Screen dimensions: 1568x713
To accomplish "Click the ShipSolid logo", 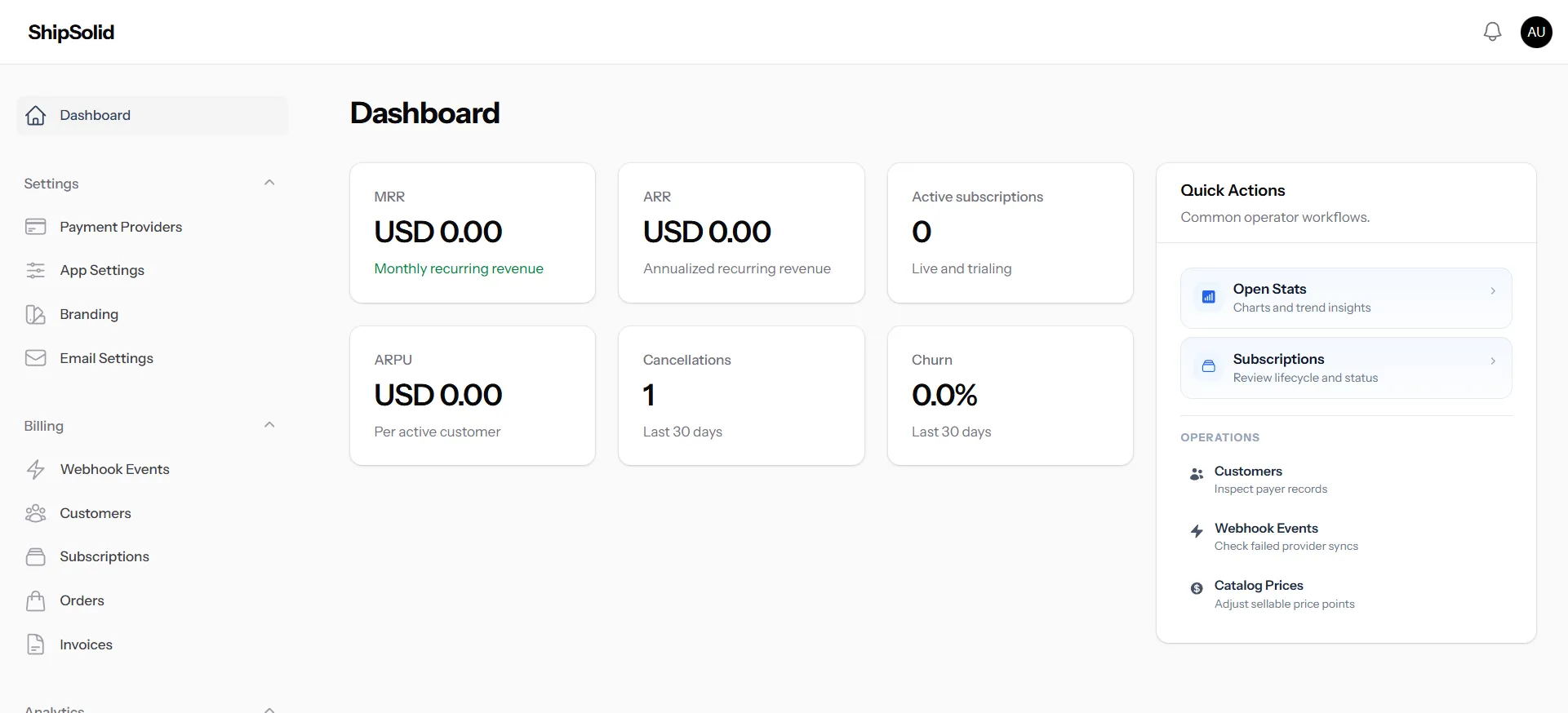I will 71,33.
